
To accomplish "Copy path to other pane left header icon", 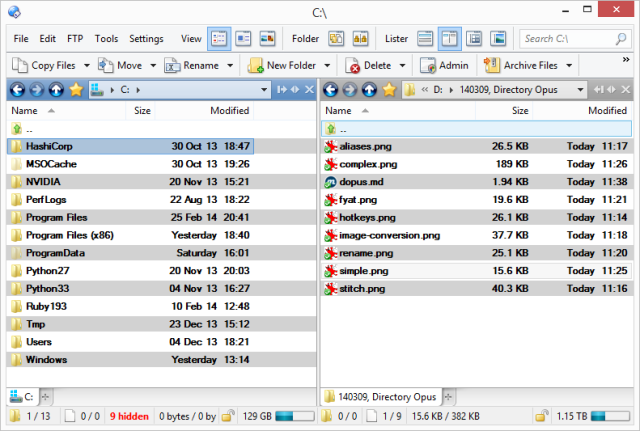I will coord(282,89).
